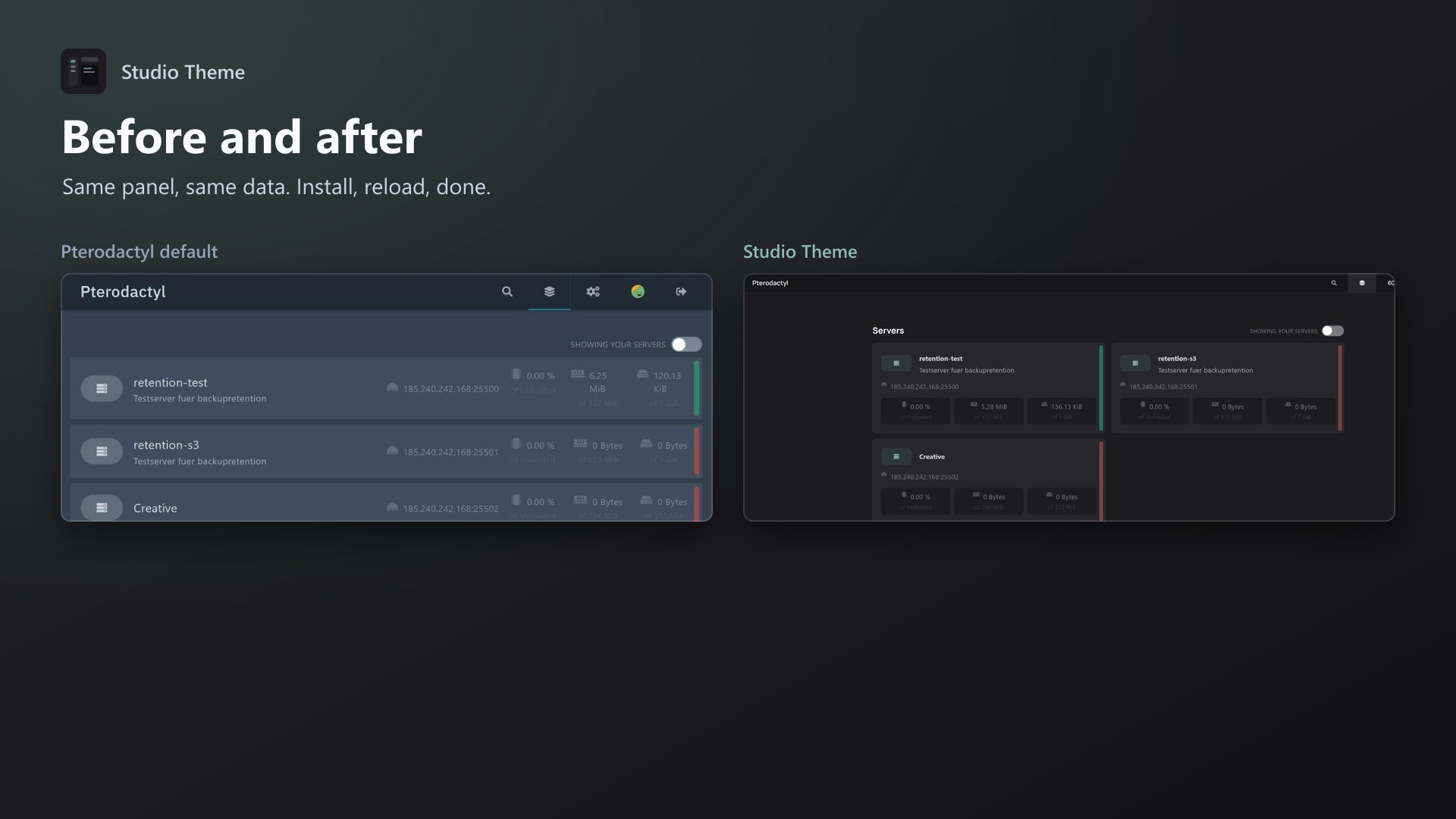This screenshot has width=1456, height=819.
Task: Click the sign out icon in default panel
Action: point(681,292)
